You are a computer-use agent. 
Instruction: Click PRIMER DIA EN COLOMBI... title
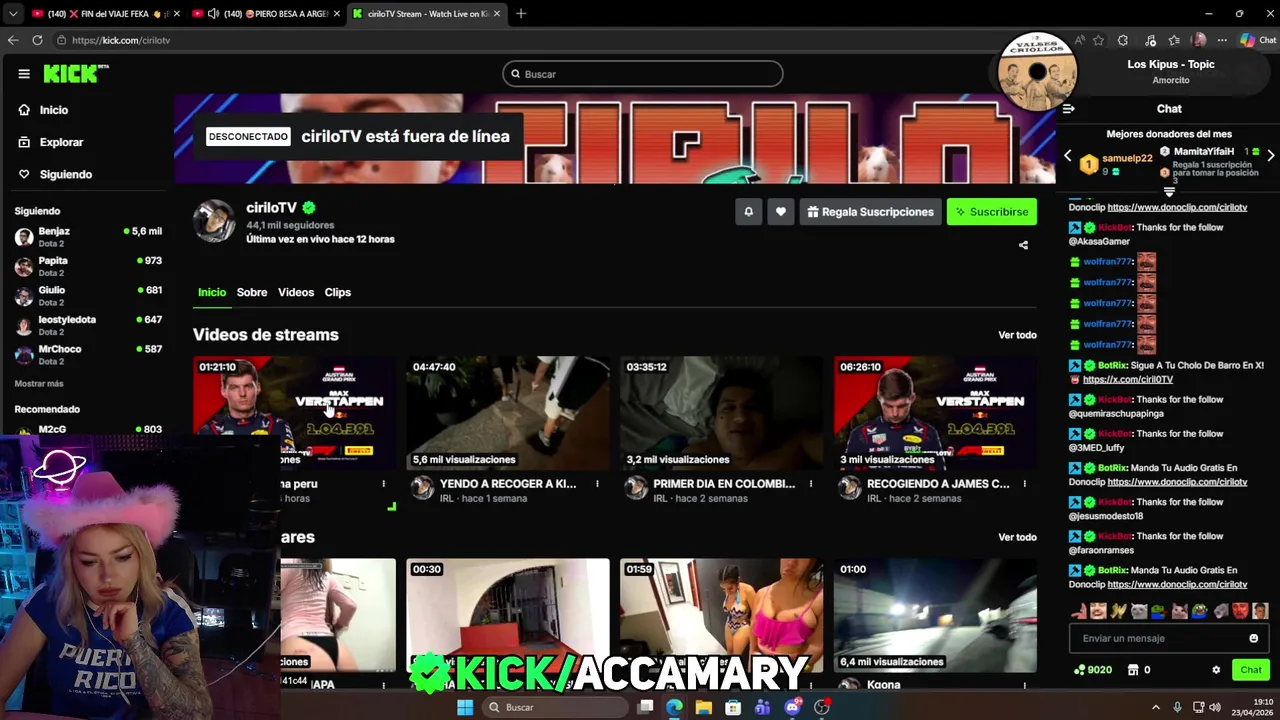point(724,484)
